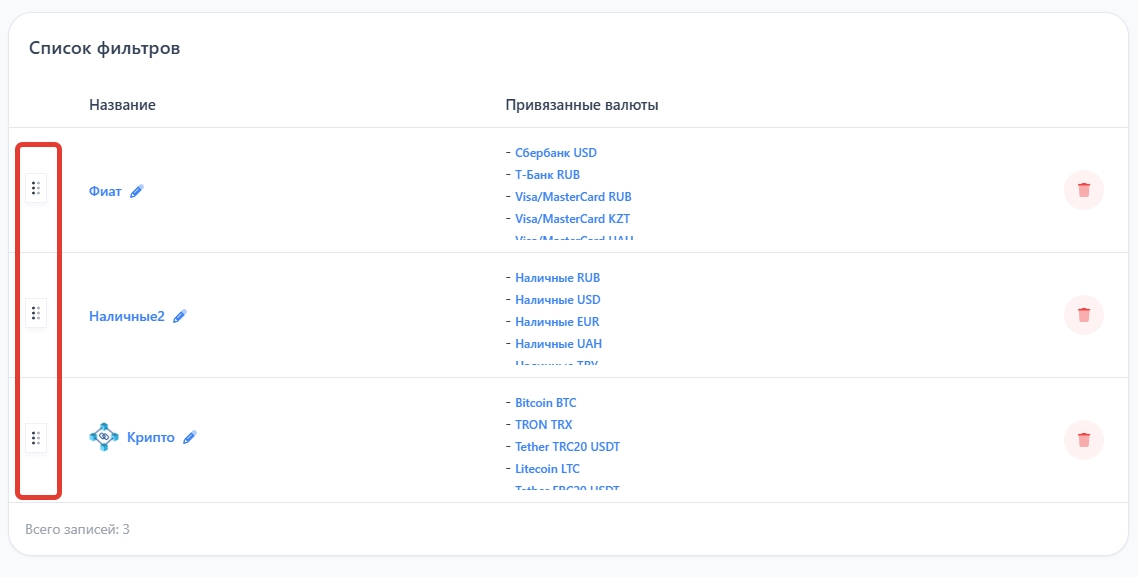This screenshot has height=577, width=1138.
Task: Open the Наличные2 filter name link
Action: point(126,316)
